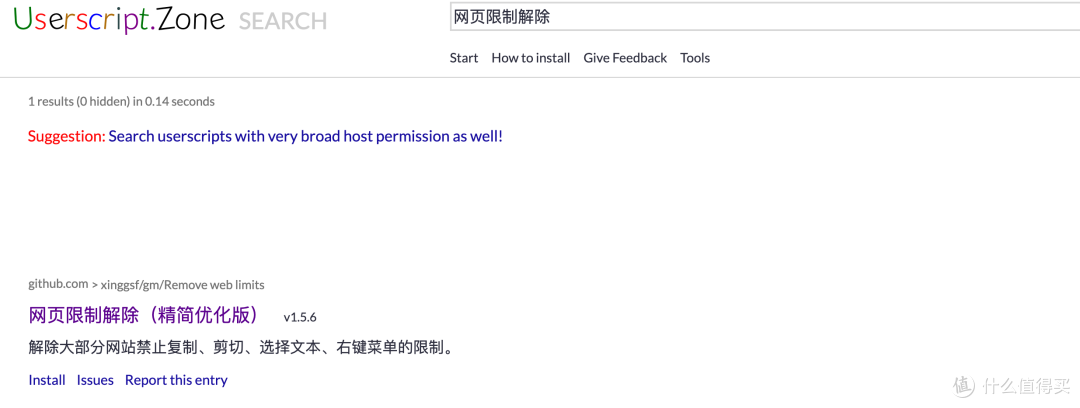Select Report this entry
The width and height of the screenshot is (1080, 408).
click(x=176, y=380)
